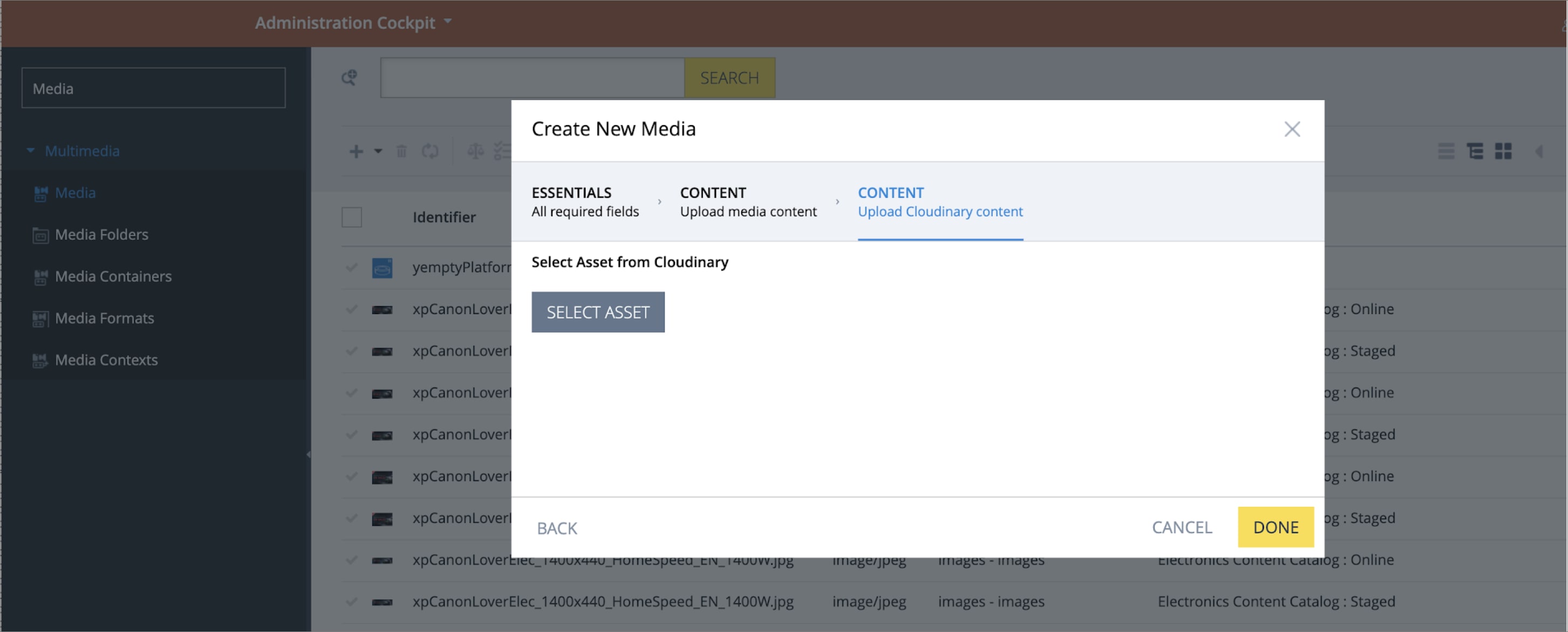Click the SEARCH button
This screenshot has height=632, width=1568.
pos(729,78)
